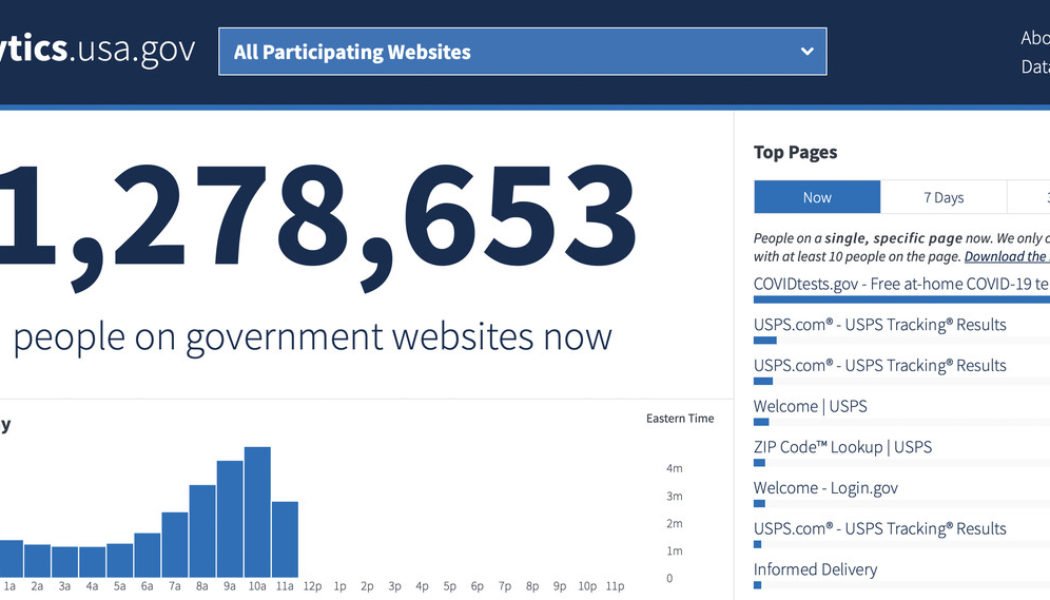
Task: Click the Eastern Time chart label
Action: pyautogui.click(x=680, y=418)
